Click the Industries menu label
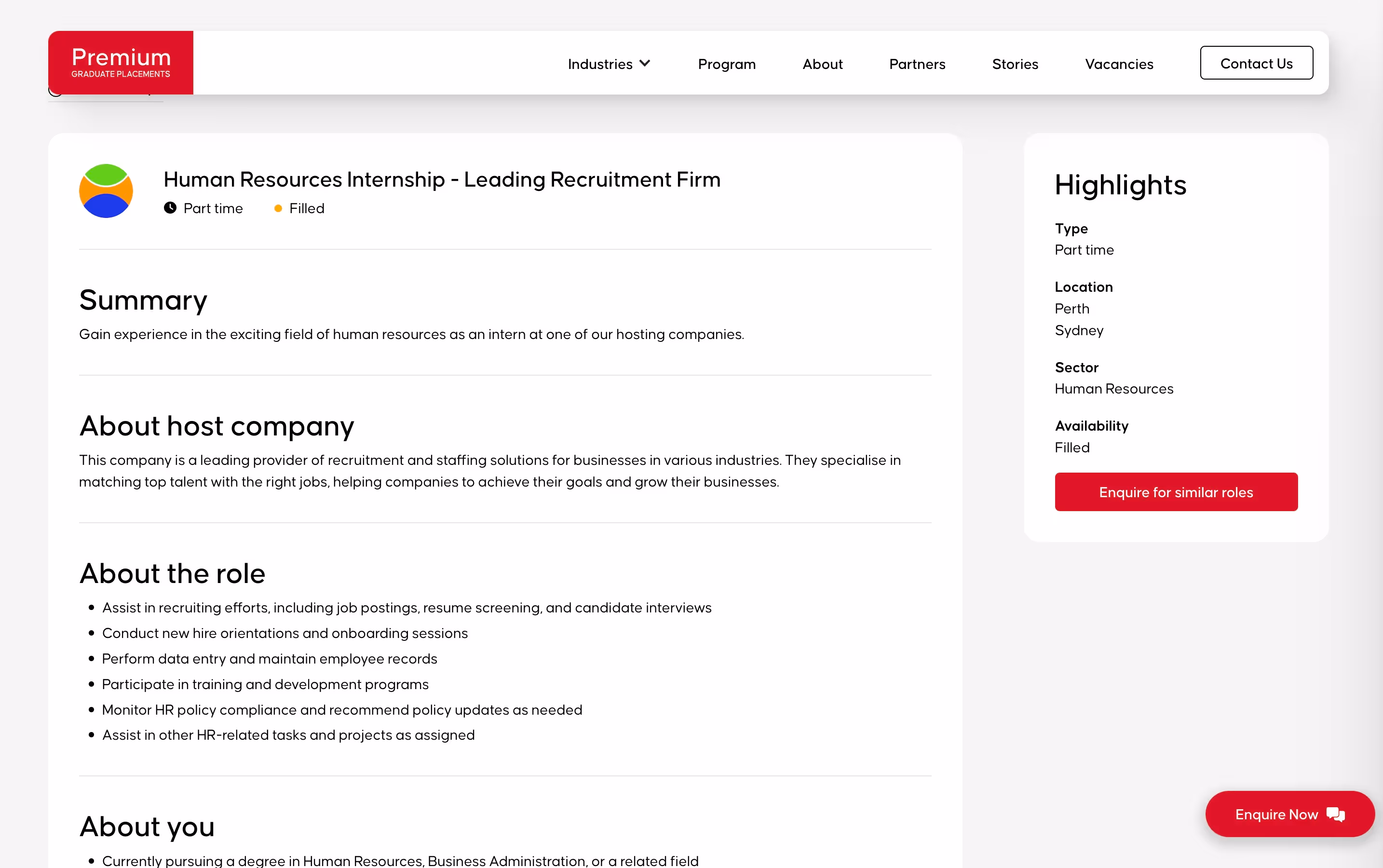The image size is (1383, 868). (x=600, y=64)
